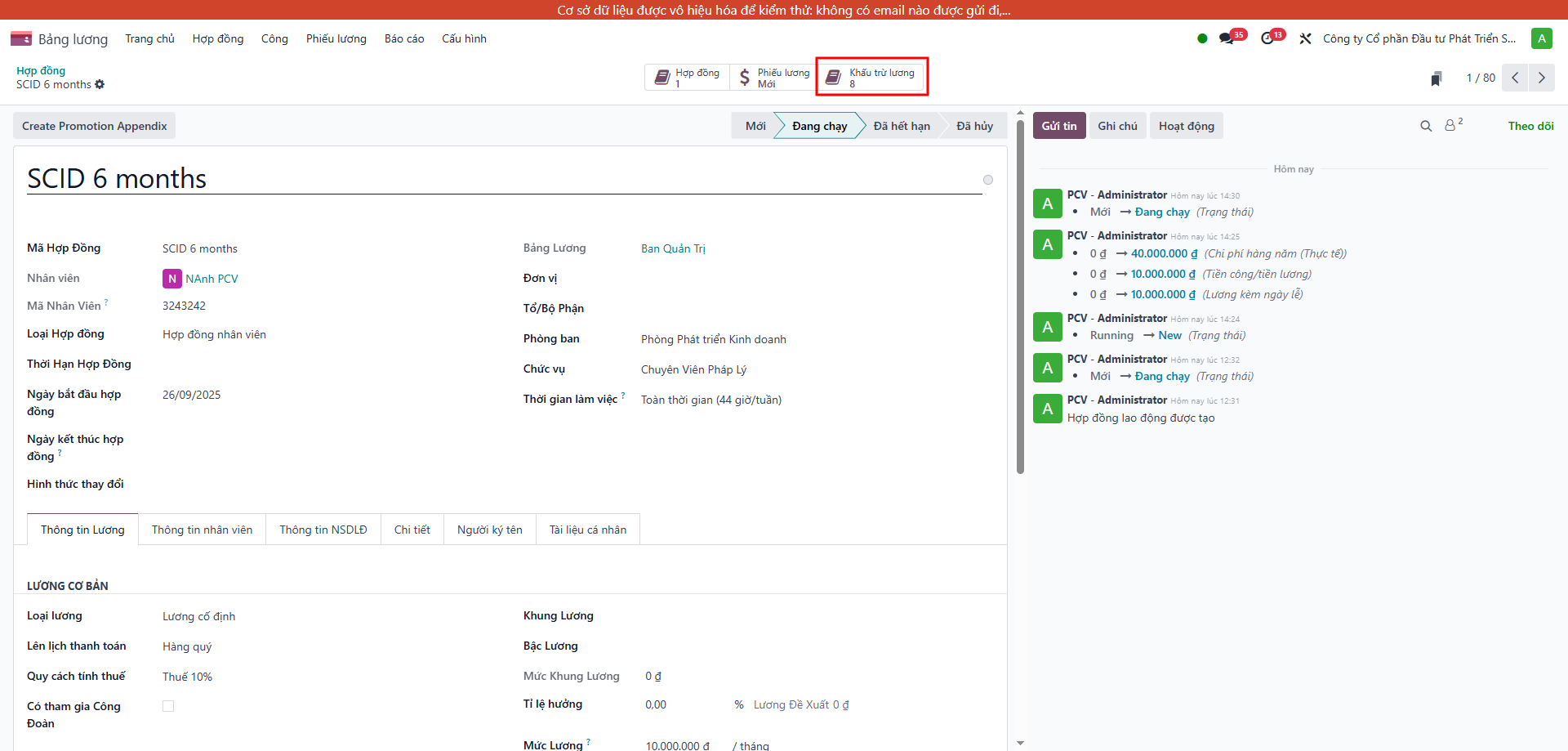This screenshot has width=1568, height=751.
Task: Open the Bảng lương app icon
Action: (x=20, y=38)
